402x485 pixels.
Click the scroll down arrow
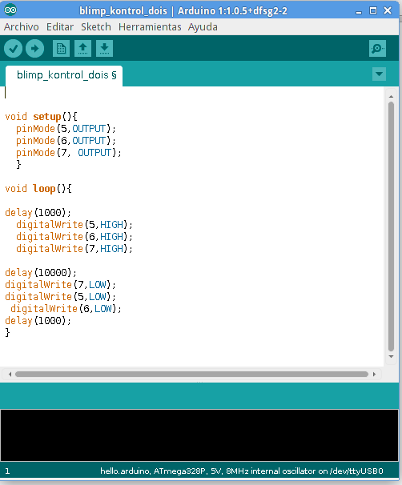click(391, 357)
